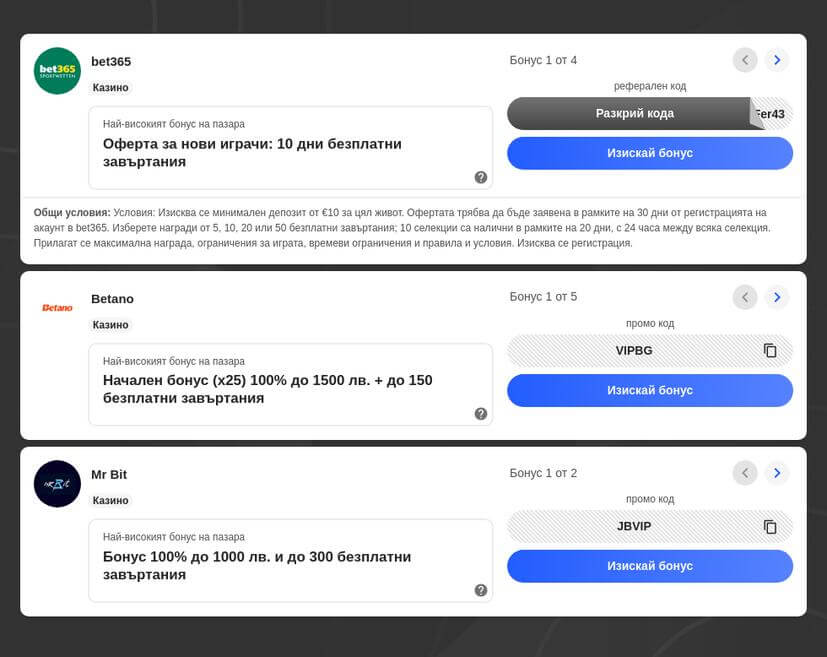The height and width of the screenshot is (657, 827).
Task: Click the Betano logo icon
Action: coord(57,308)
